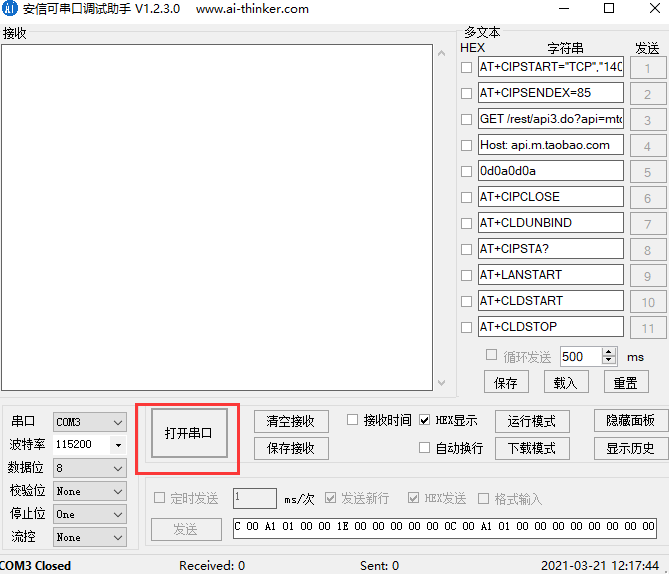Open the 停止位 One stop bits dropdown
Screen dimensions: 669x574
coord(90,514)
